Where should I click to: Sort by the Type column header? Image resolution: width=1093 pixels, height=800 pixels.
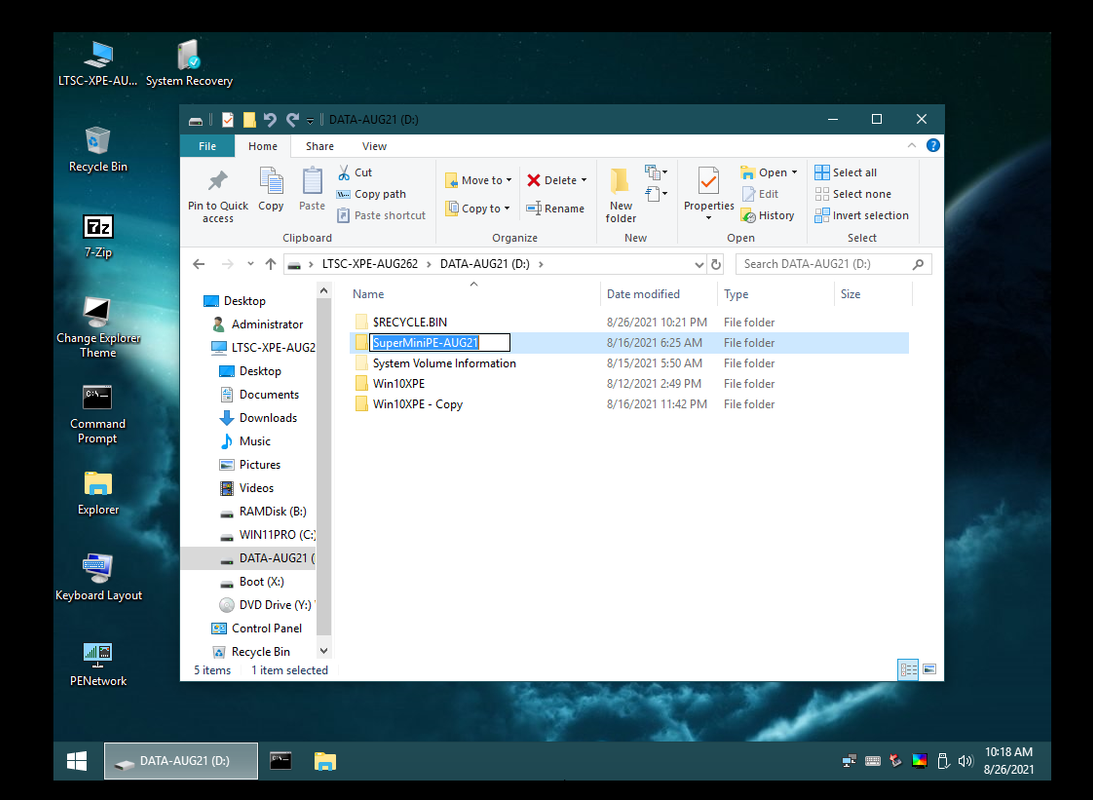(x=775, y=294)
